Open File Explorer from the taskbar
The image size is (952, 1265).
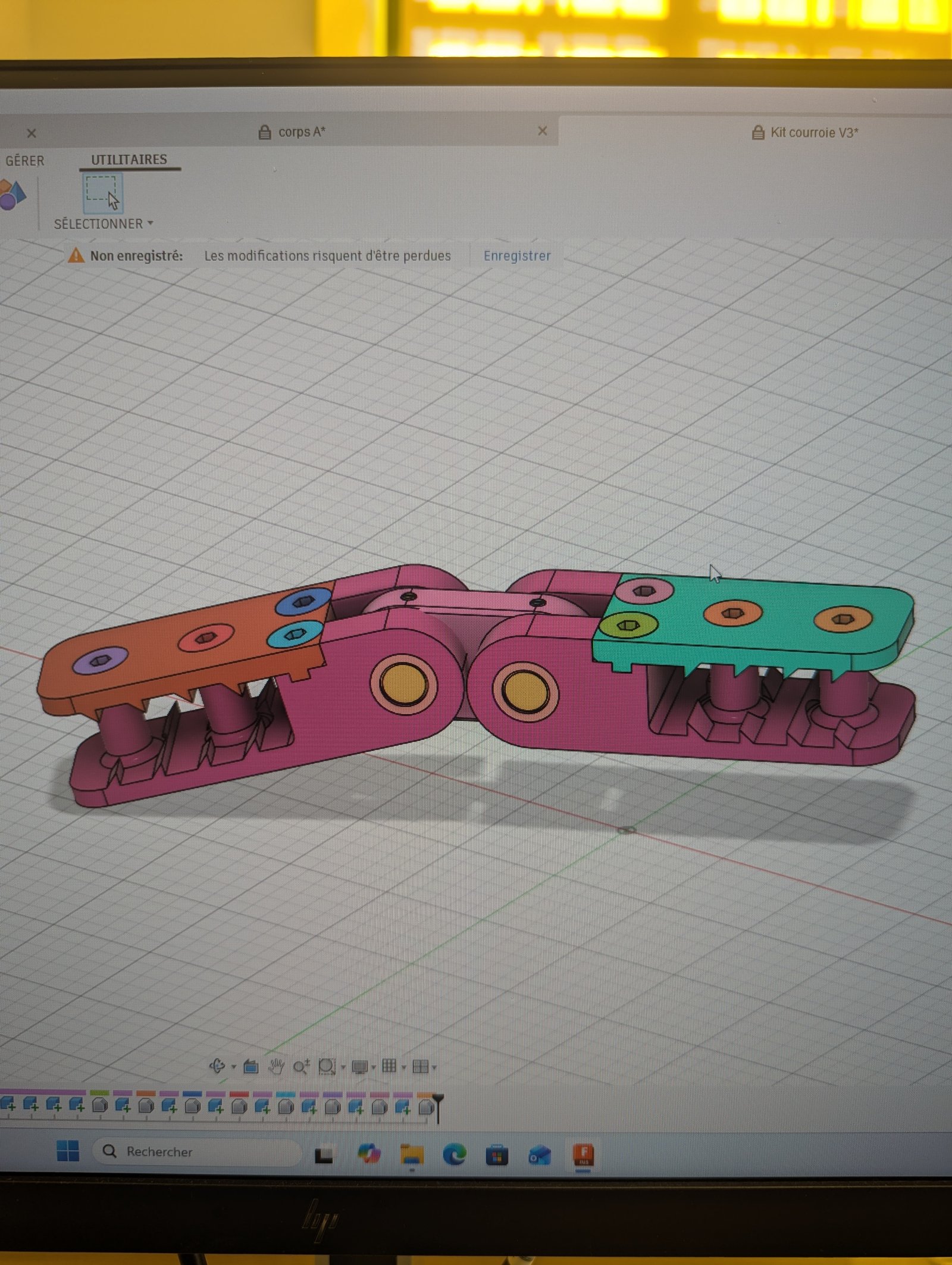point(412,1155)
